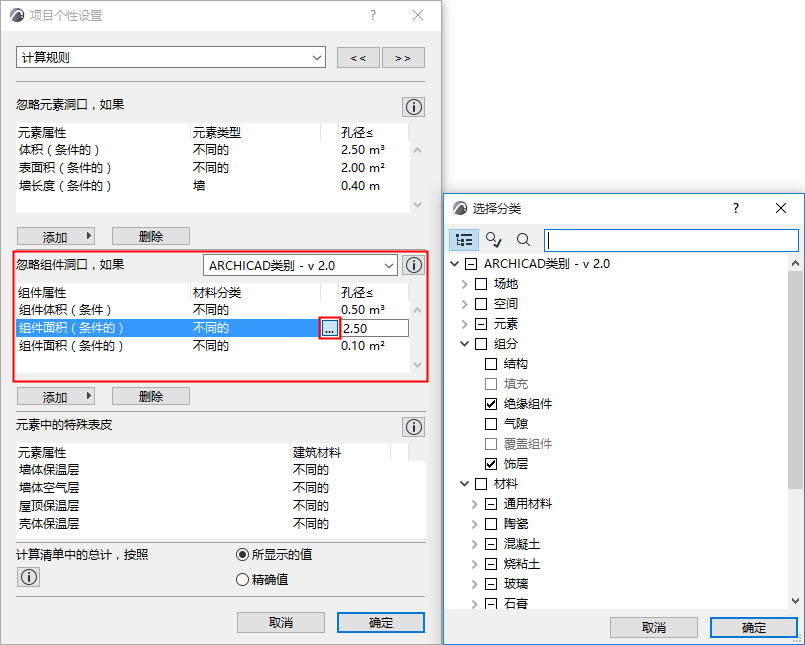This screenshot has width=805, height=645.
Task: Click the 2.50 aperture value field
Action: pos(375,328)
